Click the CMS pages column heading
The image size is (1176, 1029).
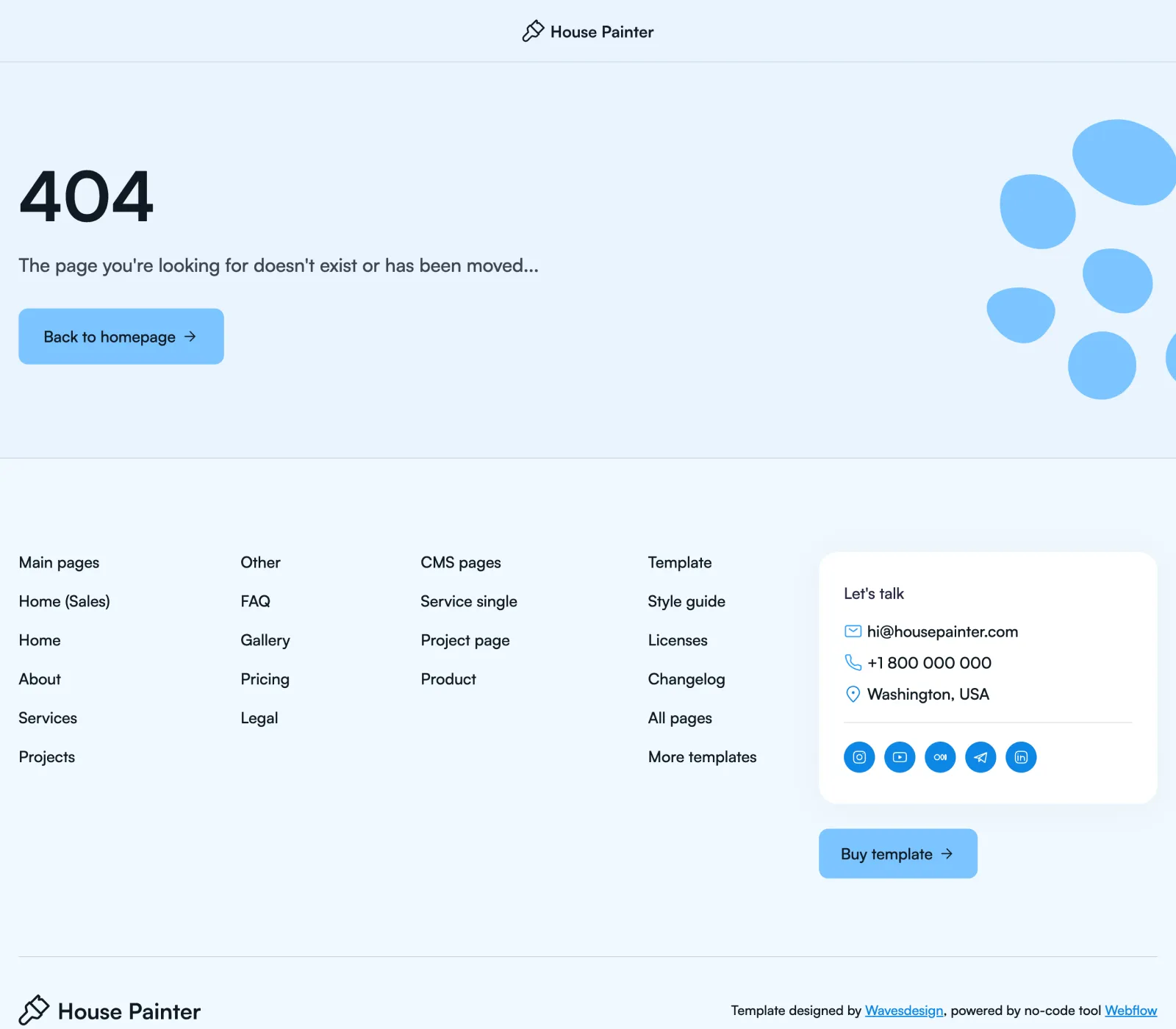tap(461, 562)
